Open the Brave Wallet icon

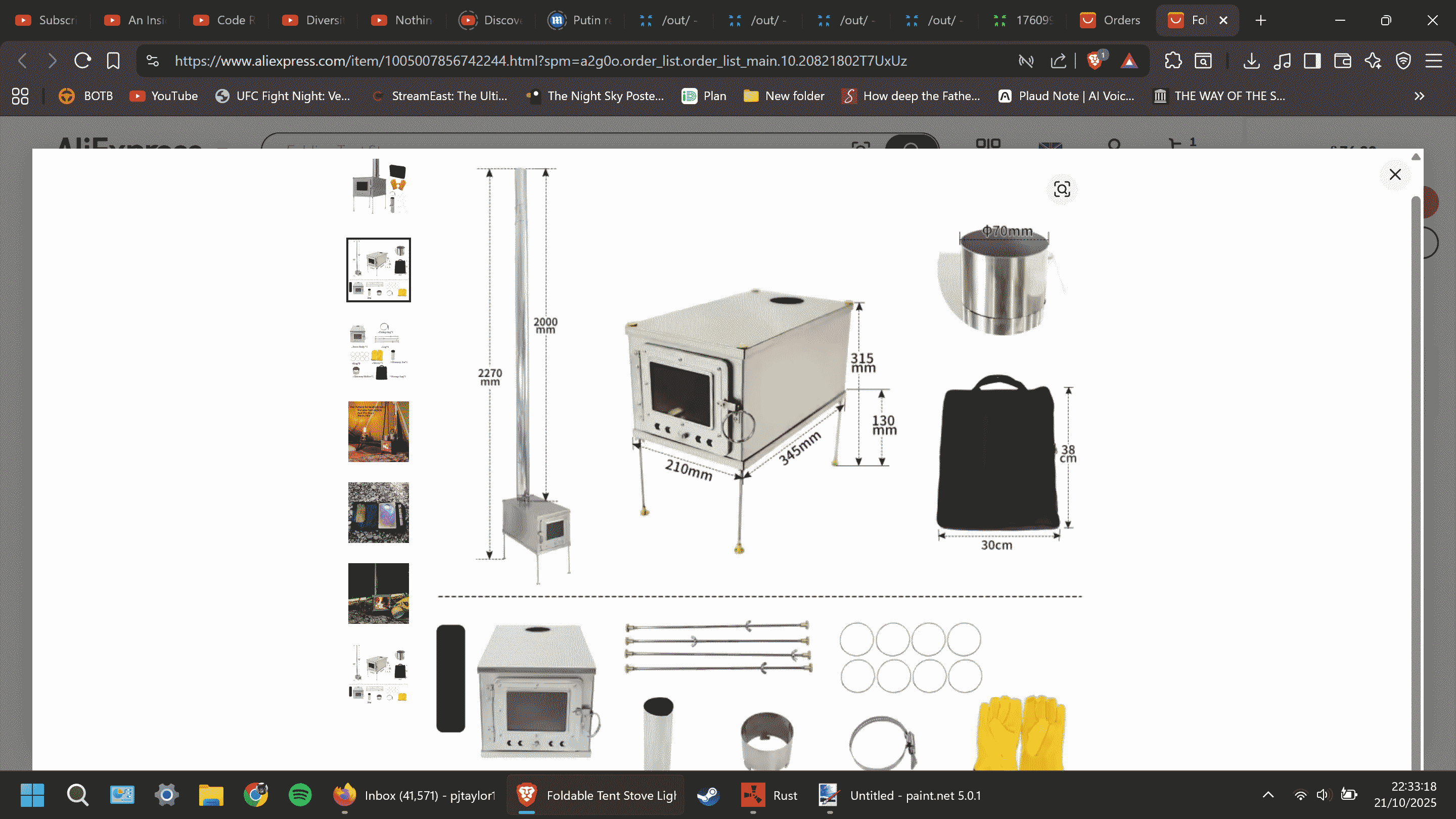point(1342,61)
